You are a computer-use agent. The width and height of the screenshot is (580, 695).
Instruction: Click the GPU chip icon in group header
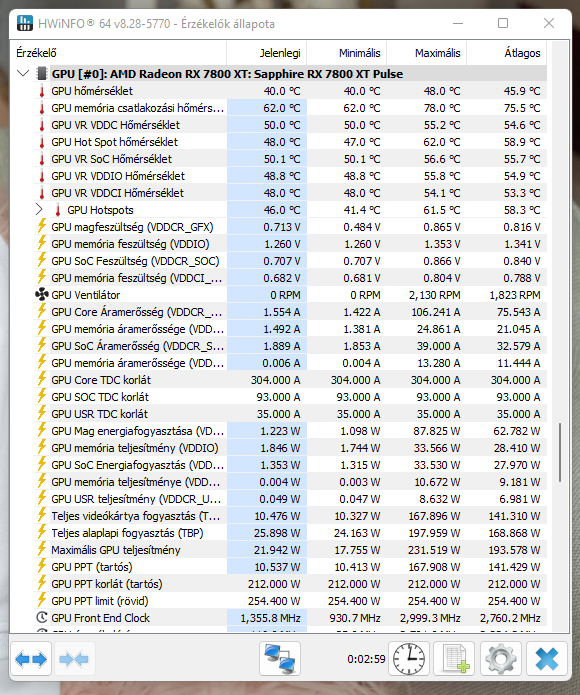tap(42, 74)
